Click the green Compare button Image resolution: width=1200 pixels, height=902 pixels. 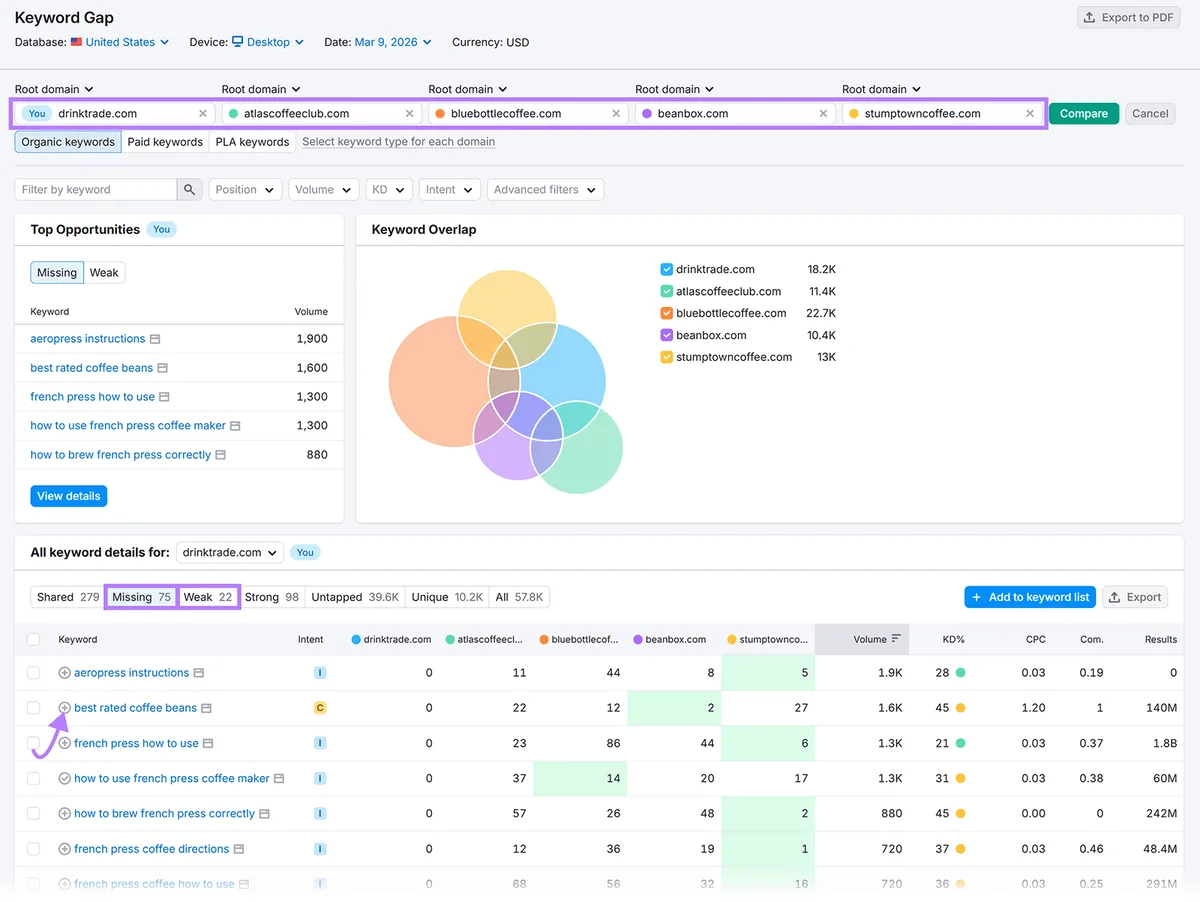point(1084,114)
